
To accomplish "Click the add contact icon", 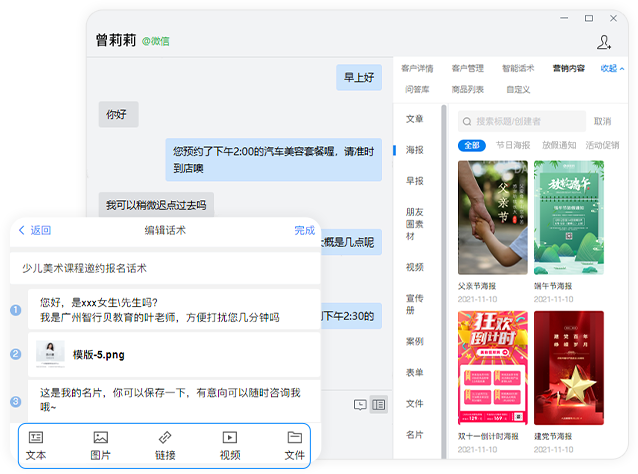I will tap(603, 42).
